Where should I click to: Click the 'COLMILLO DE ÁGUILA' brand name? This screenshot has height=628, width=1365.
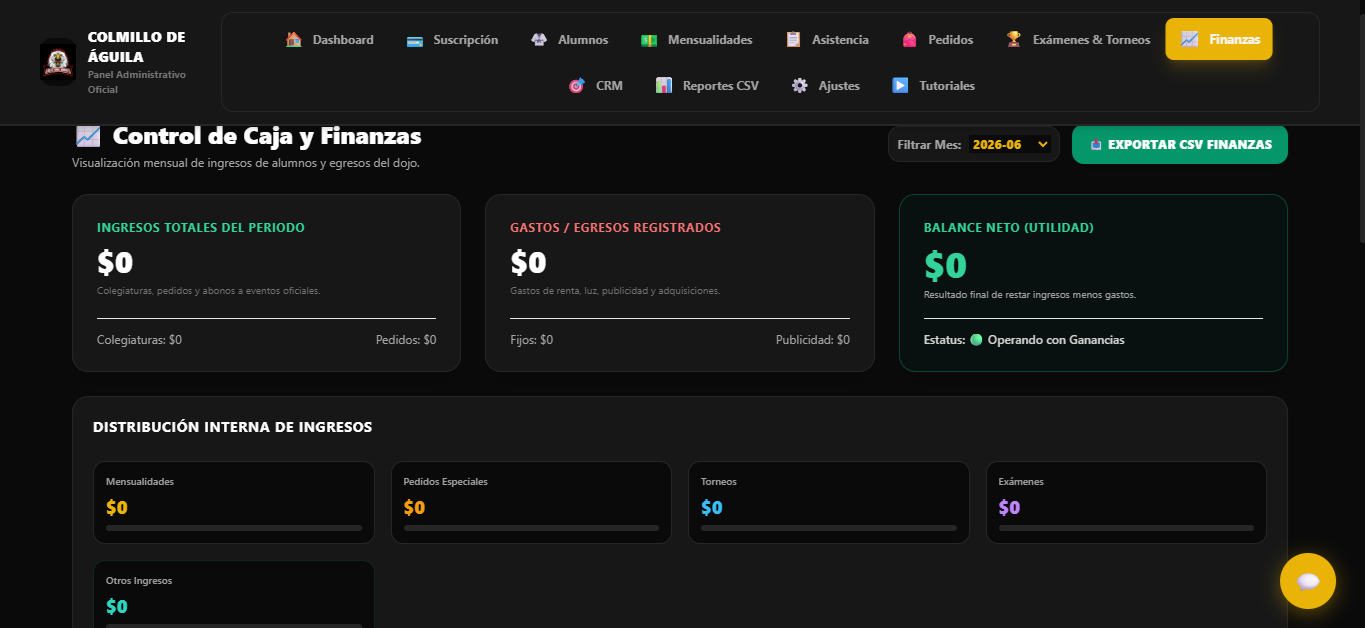[136, 47]
